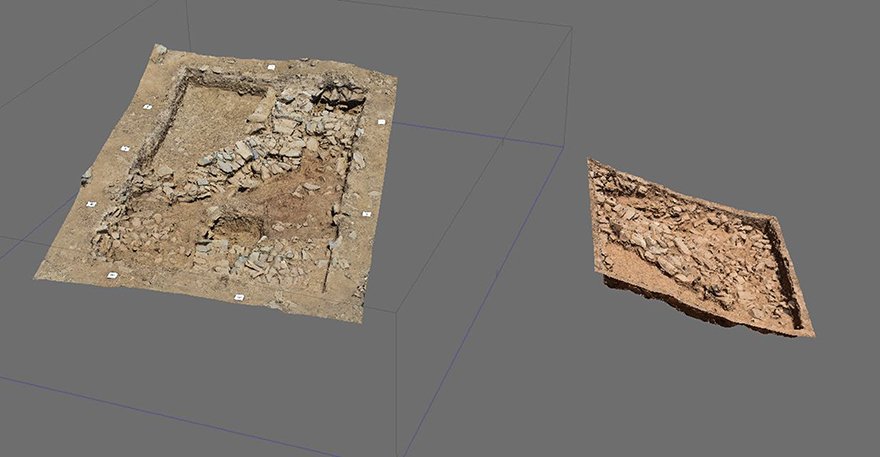Select the bottom-right corner tip of the small model

tap(811, 334)
